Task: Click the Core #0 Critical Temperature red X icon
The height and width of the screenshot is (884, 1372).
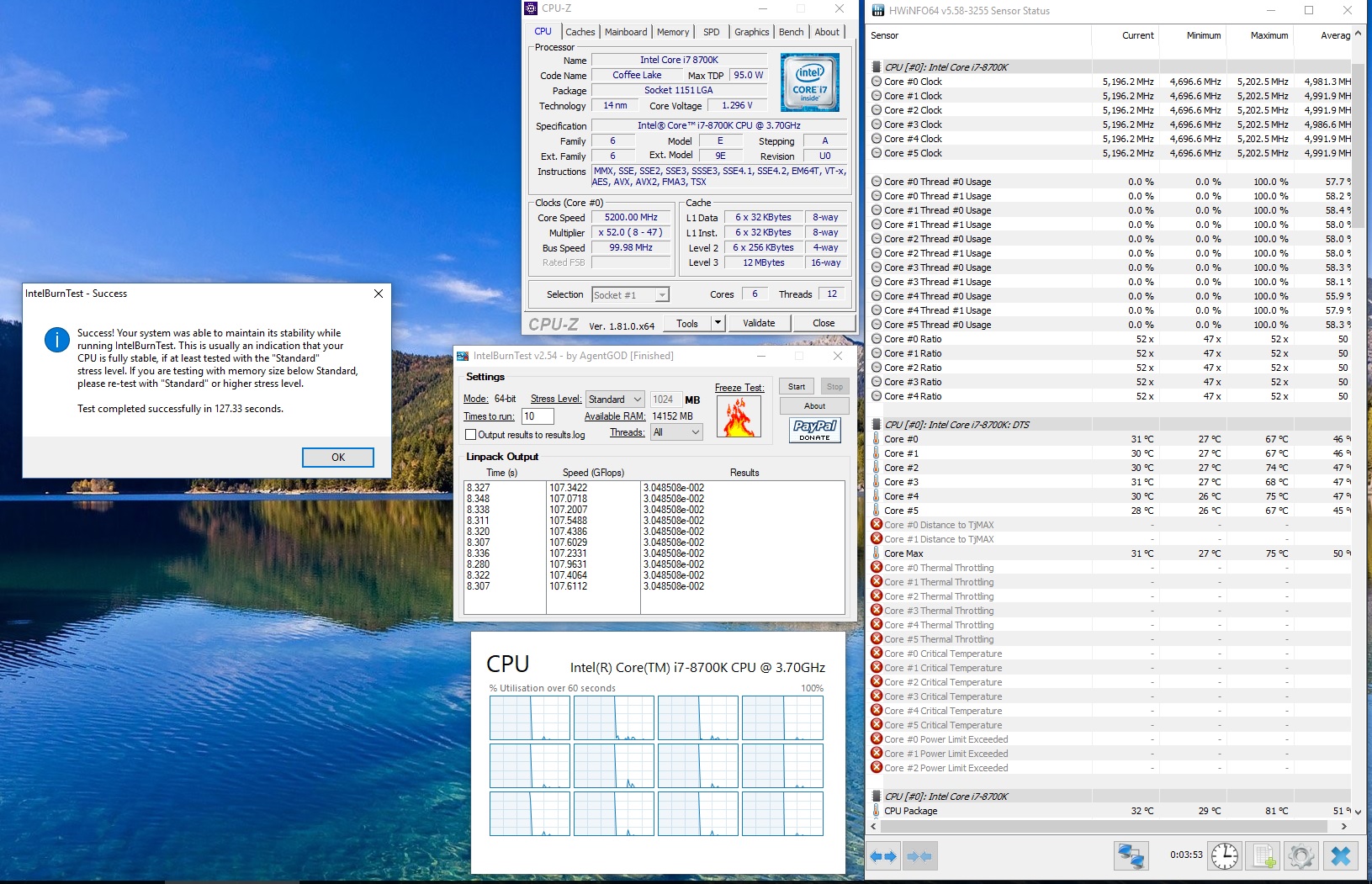Action: 877,654
